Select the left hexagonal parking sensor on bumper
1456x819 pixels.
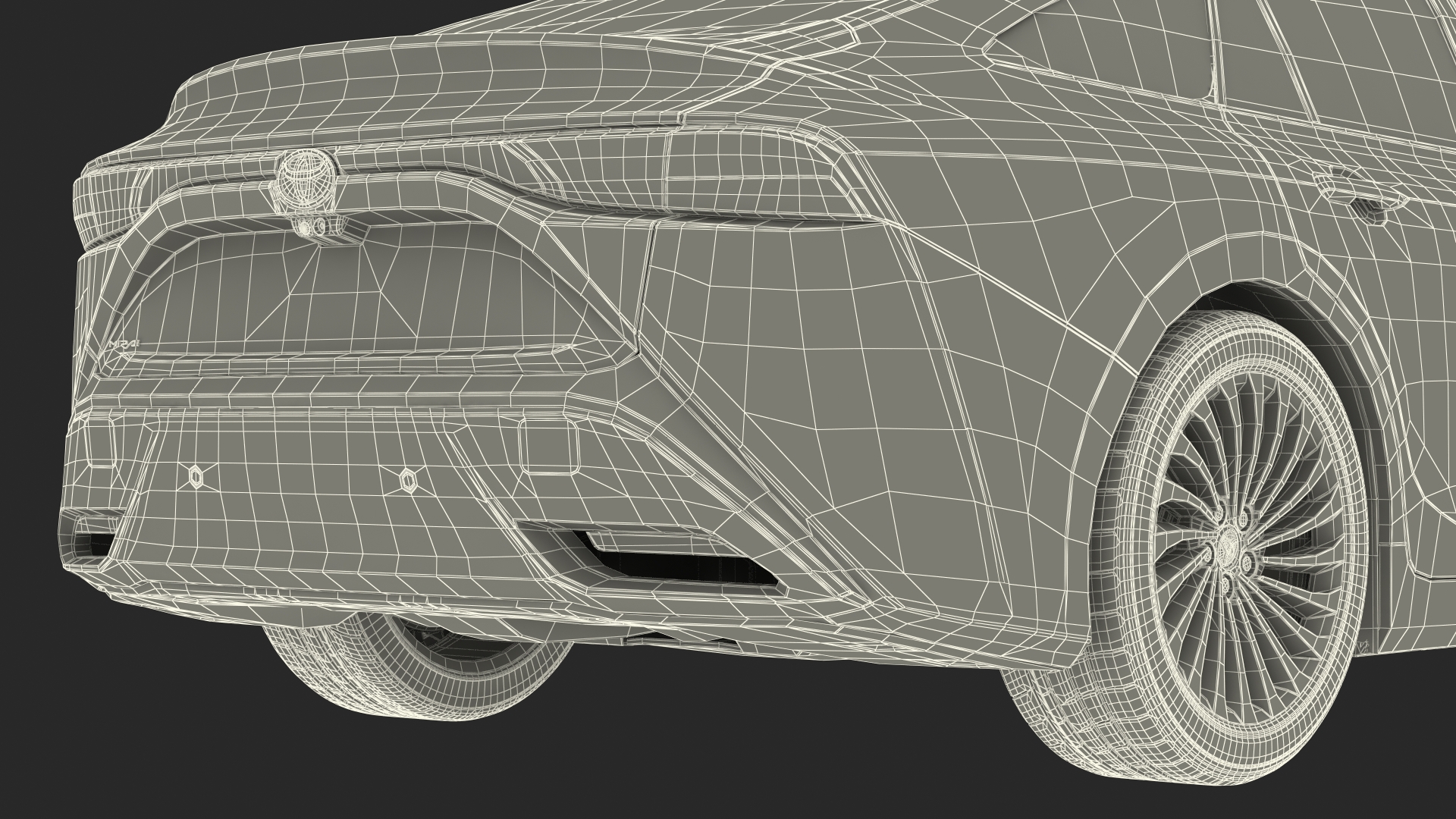tap(197, 475)
